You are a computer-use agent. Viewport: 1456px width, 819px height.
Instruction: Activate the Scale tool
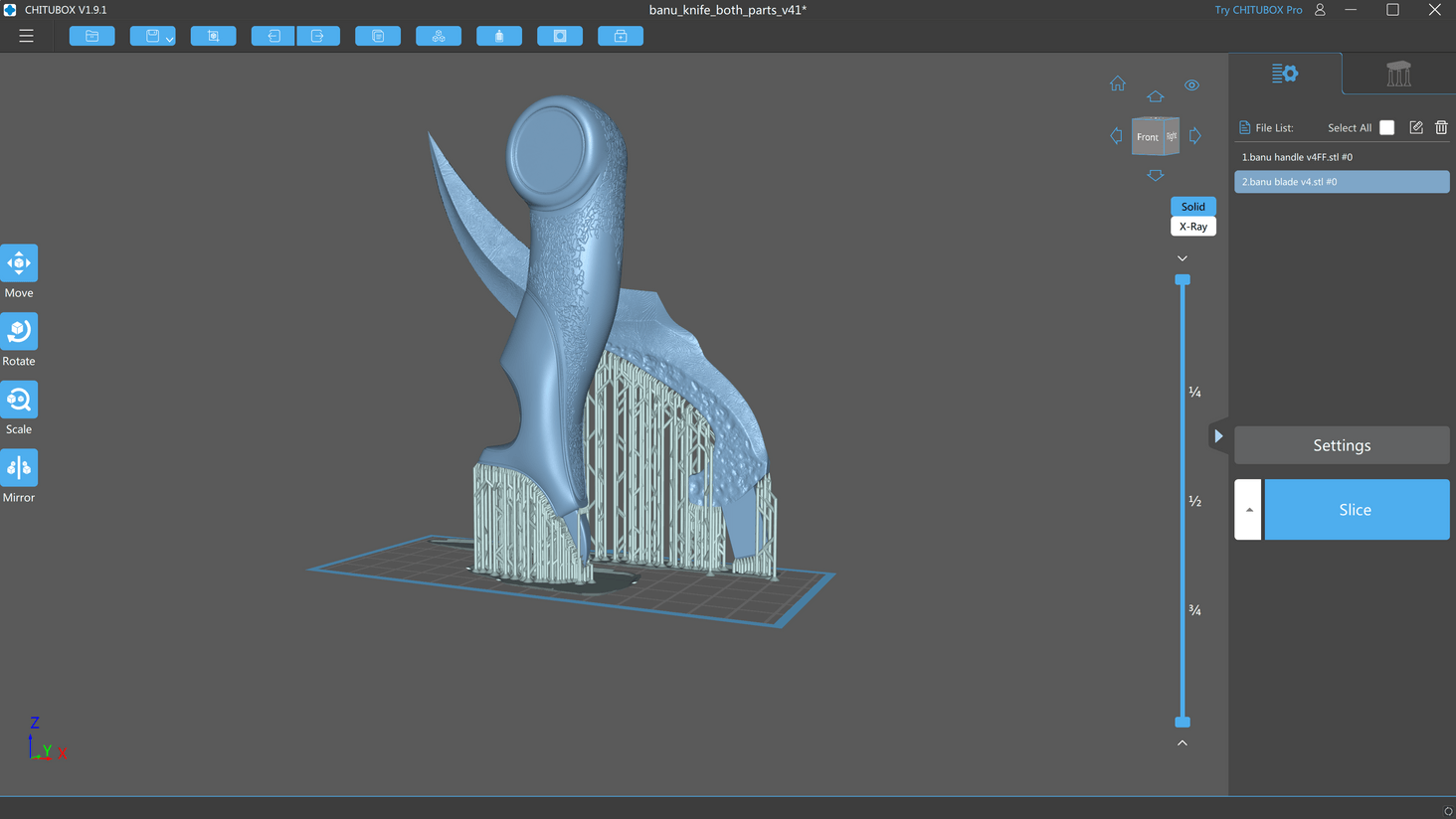coord(19,401)
